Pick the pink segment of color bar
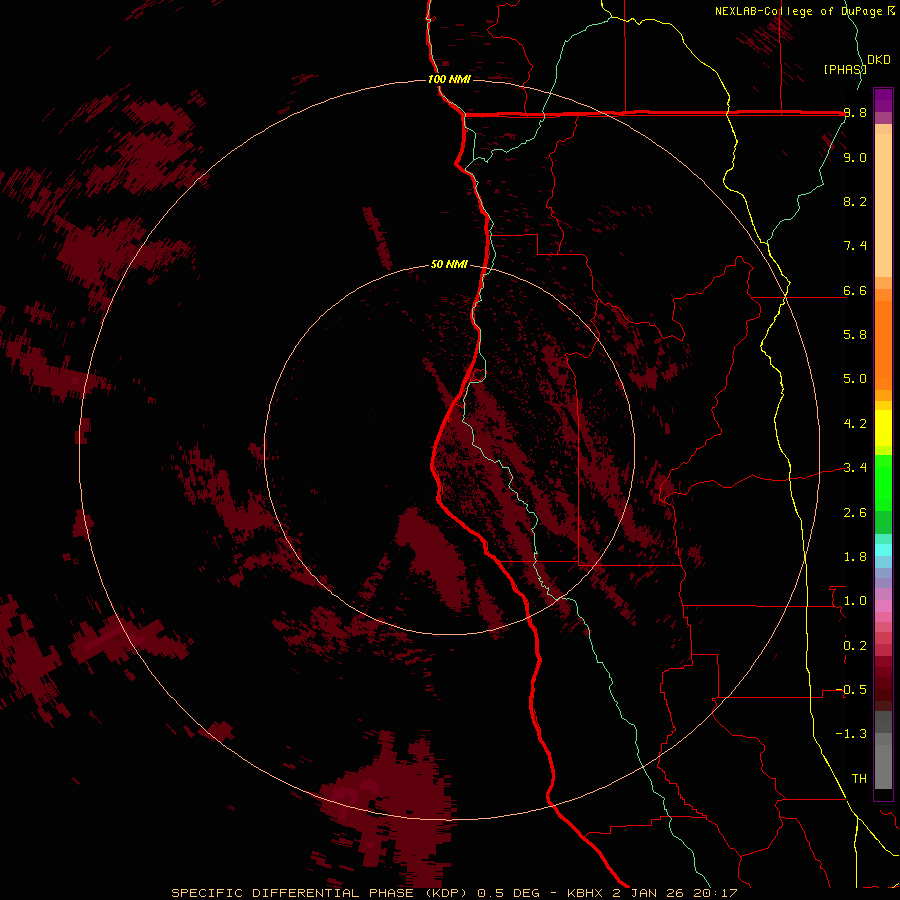 coord(883,606)
